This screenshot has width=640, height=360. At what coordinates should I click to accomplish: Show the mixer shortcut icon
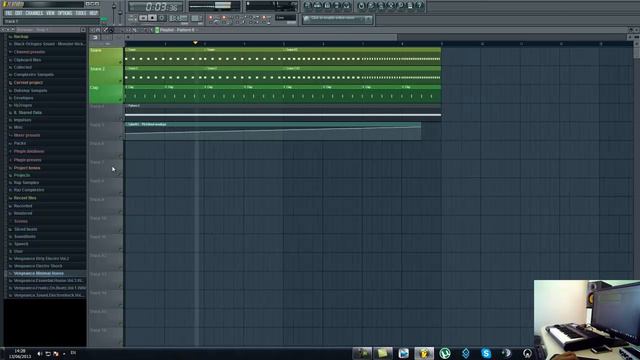click(x=347, y=6)
